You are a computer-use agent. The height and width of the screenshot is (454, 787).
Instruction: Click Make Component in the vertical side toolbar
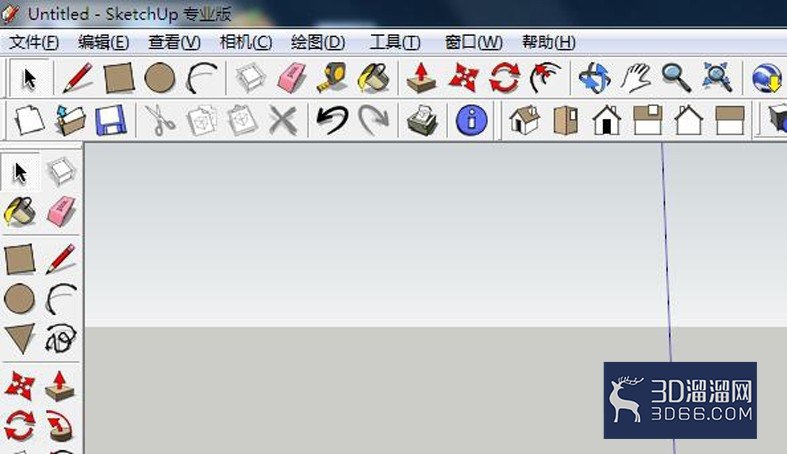tap(61, 171)
